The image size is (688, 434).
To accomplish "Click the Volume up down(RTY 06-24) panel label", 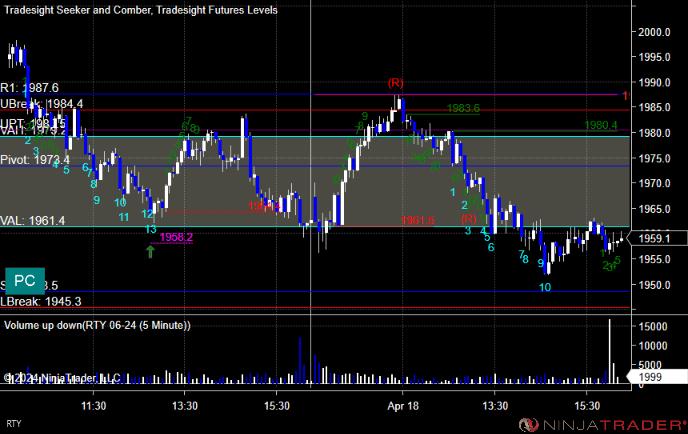I will (x=97, y=325).
